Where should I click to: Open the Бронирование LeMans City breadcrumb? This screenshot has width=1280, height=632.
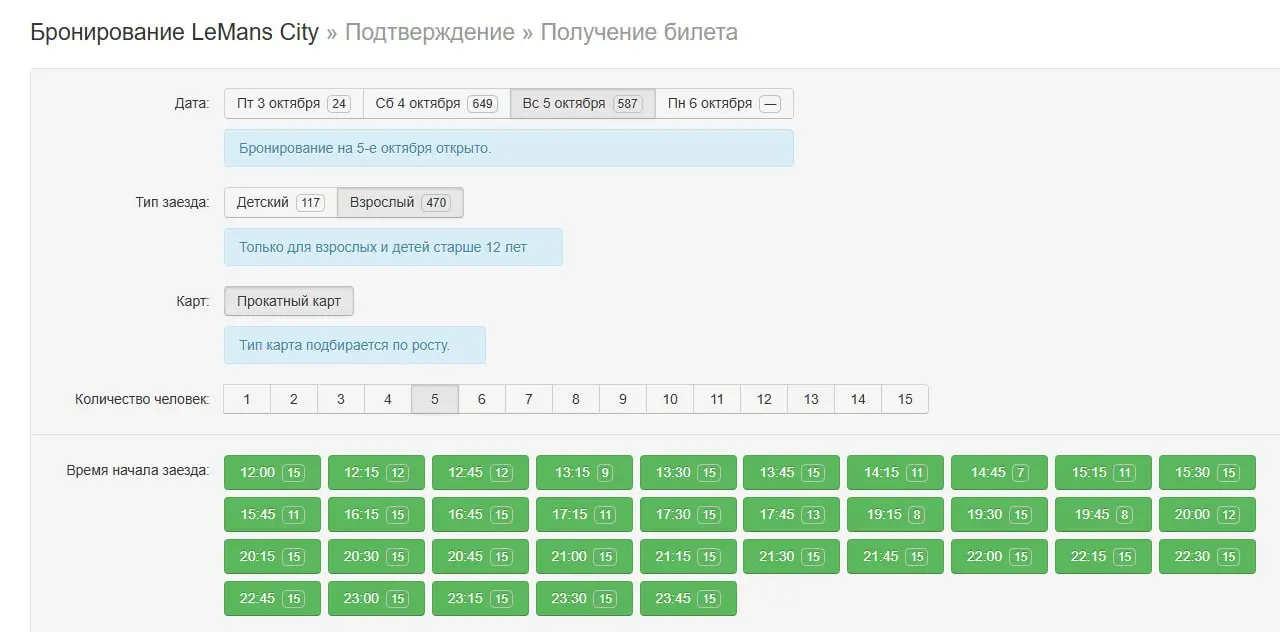[x=174, y=32]
